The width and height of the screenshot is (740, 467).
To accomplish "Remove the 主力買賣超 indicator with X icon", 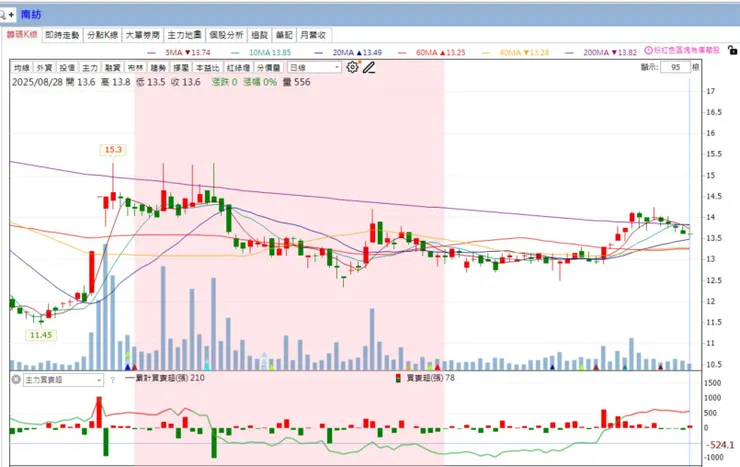I will click(x=16, y=379).
